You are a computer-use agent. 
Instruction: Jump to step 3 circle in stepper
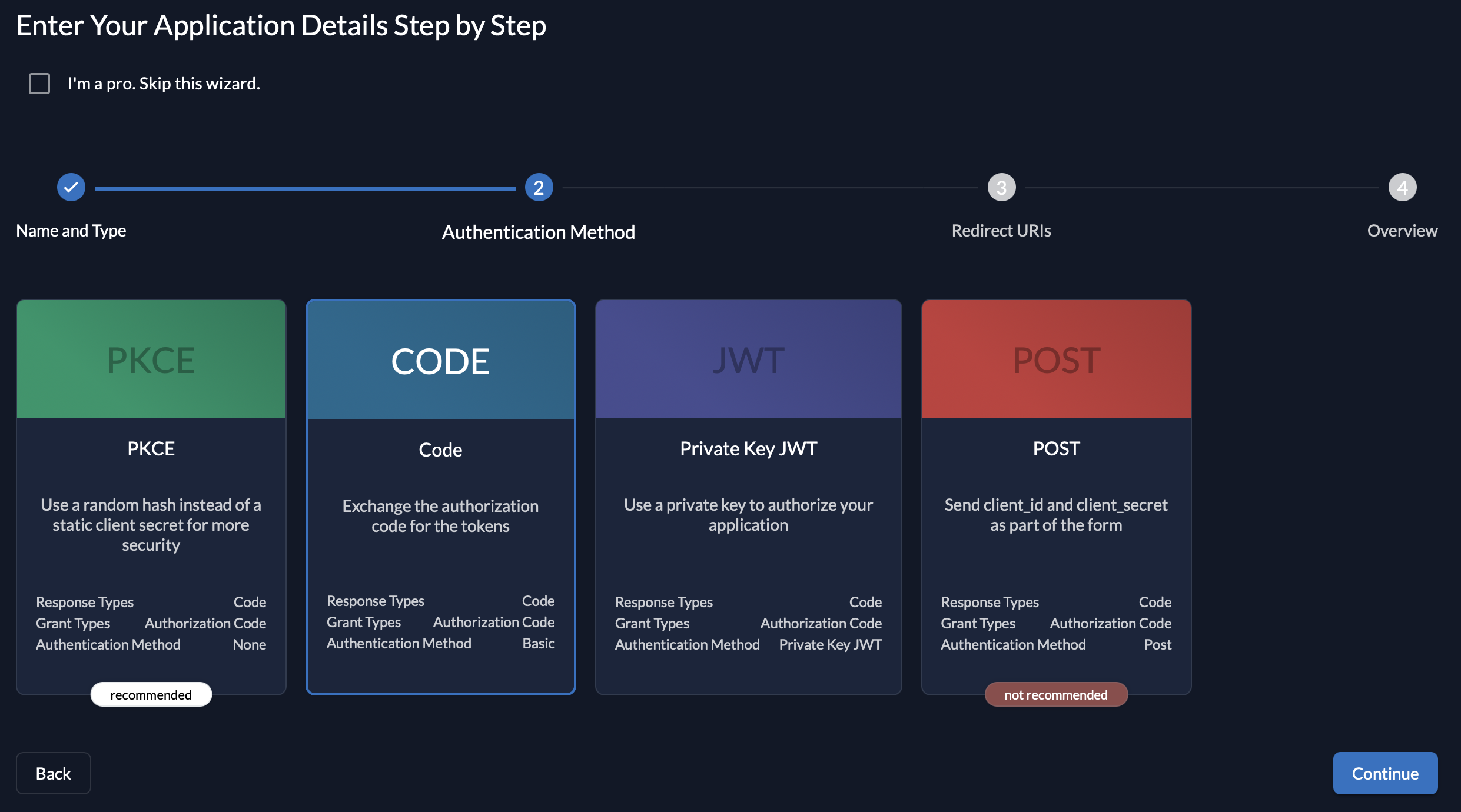[1001, 188]
